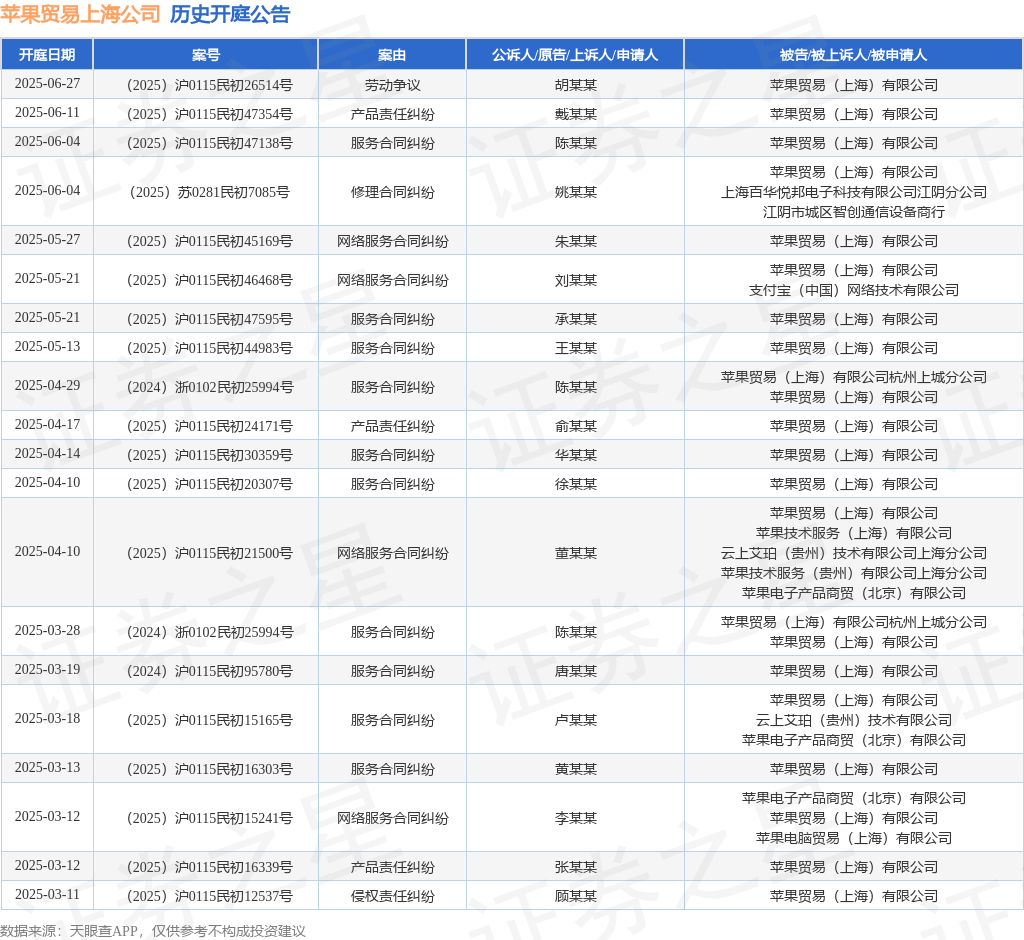This screenshot has height=940, width=1024.
Task: Click defendant 上海百华悦邦电子科技有限公司江阴分公司
Action: click(854, 192)
